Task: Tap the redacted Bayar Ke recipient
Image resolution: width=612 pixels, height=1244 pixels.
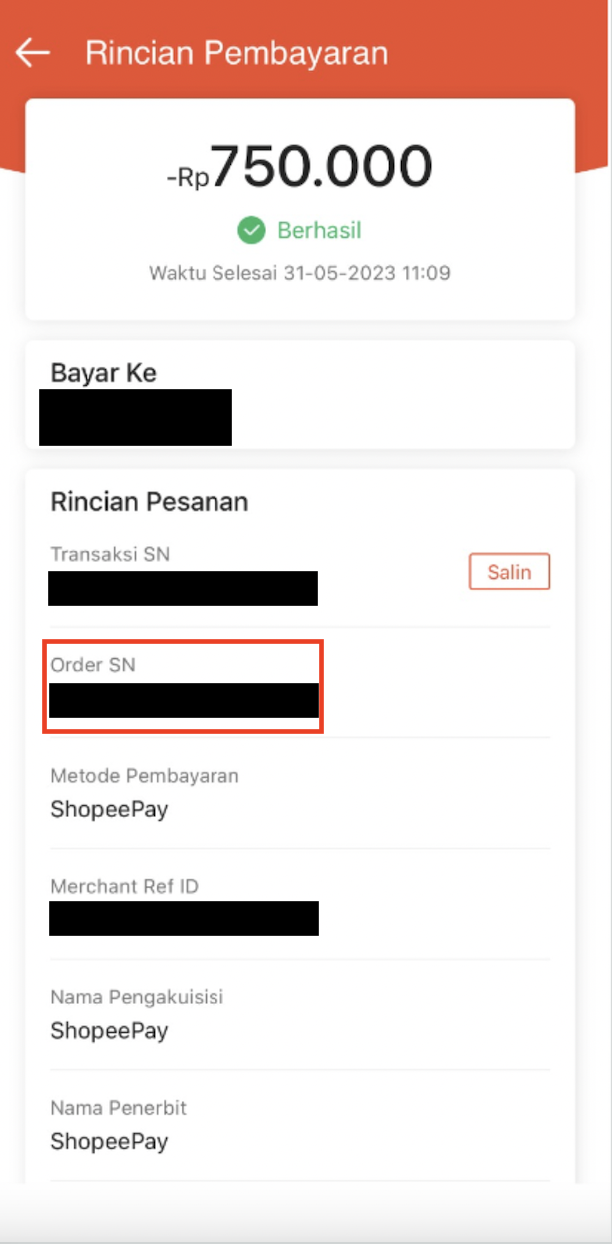Action: click(135, 417)
